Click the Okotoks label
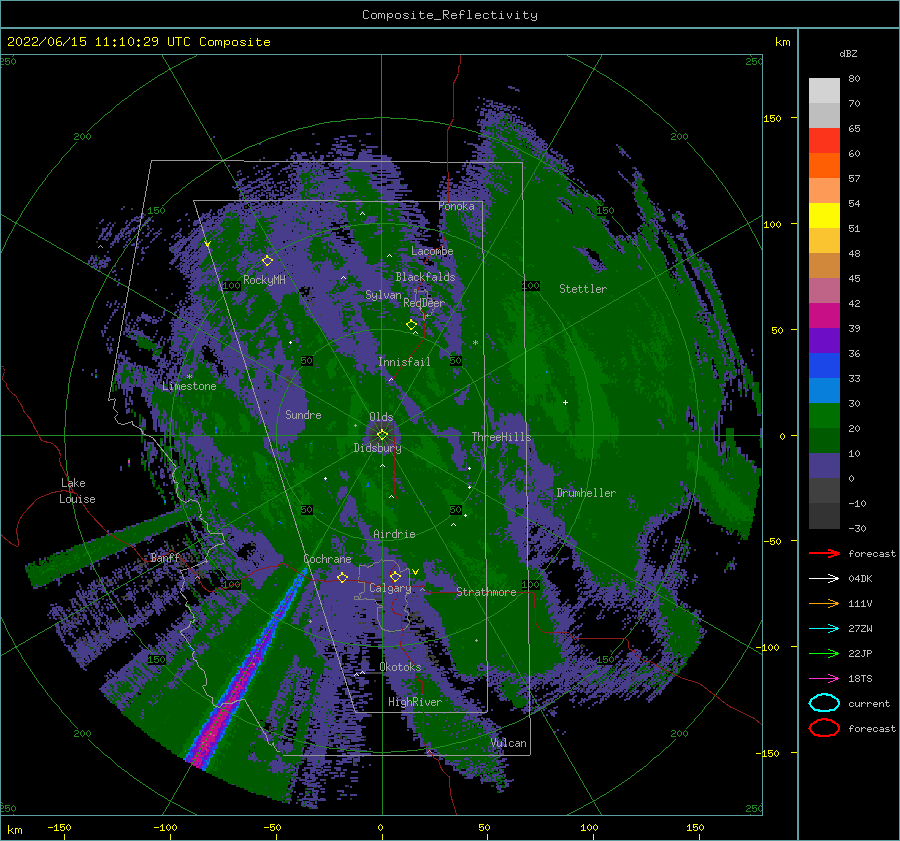Screen dimensions: 900x841 click(400, 667)
